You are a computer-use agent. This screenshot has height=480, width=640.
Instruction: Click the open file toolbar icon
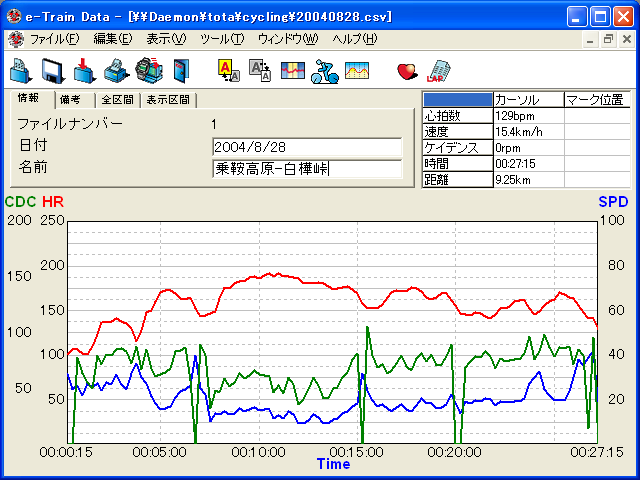point(21,70)
